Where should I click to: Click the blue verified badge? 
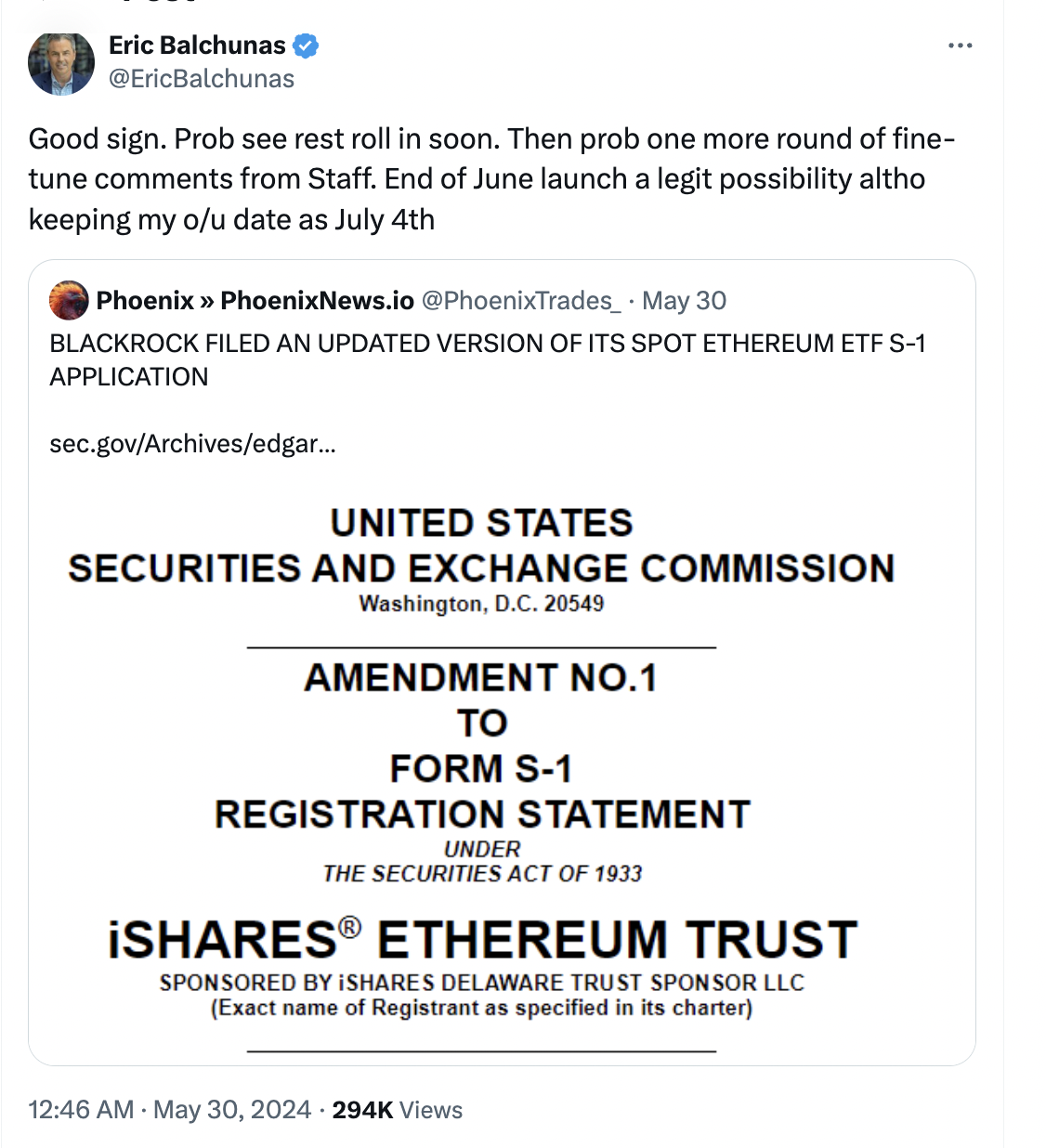click(x=307, y=45)
